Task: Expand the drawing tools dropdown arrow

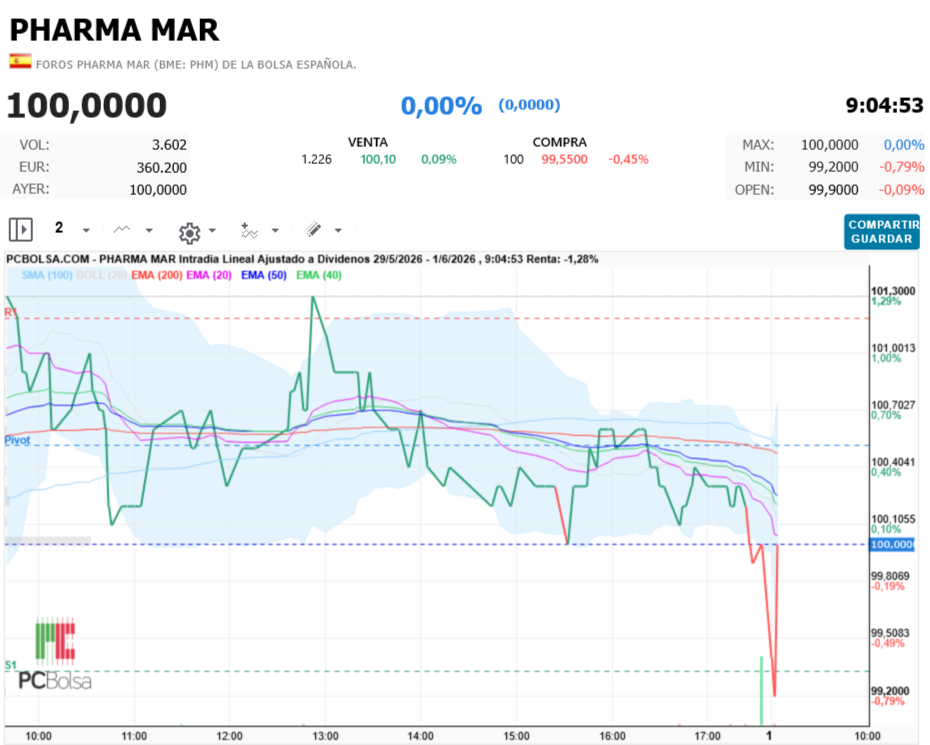Action: point(338,230)
